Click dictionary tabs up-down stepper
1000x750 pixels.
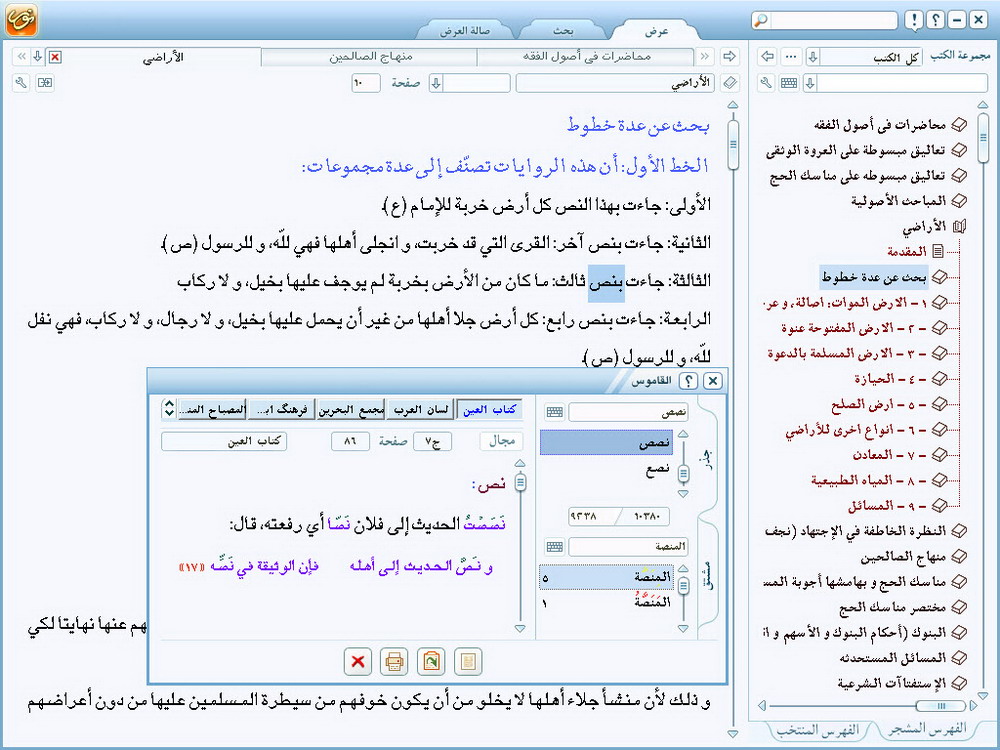tap(168, 408)
